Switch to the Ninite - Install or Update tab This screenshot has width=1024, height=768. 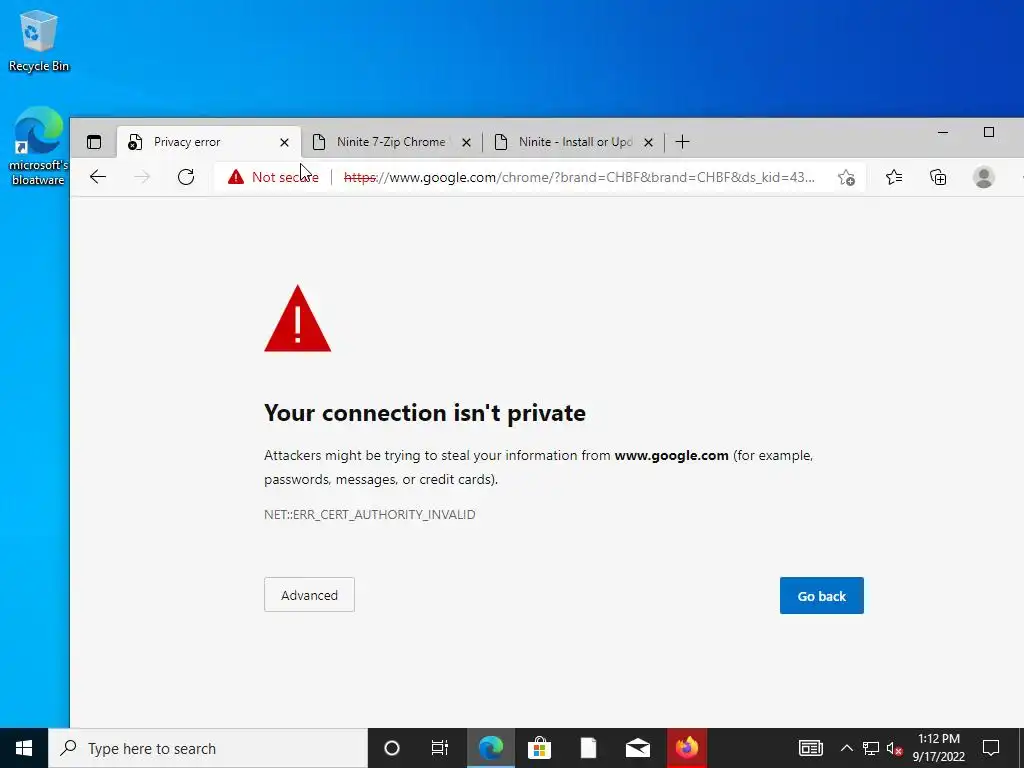click(575, 142)
